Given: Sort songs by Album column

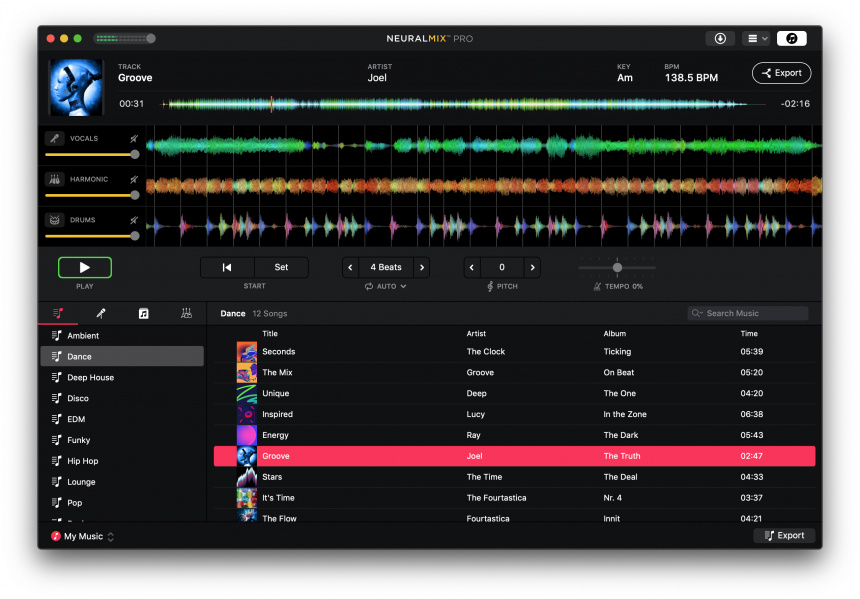Looking at the screenshot, I should tap(614, 334).
